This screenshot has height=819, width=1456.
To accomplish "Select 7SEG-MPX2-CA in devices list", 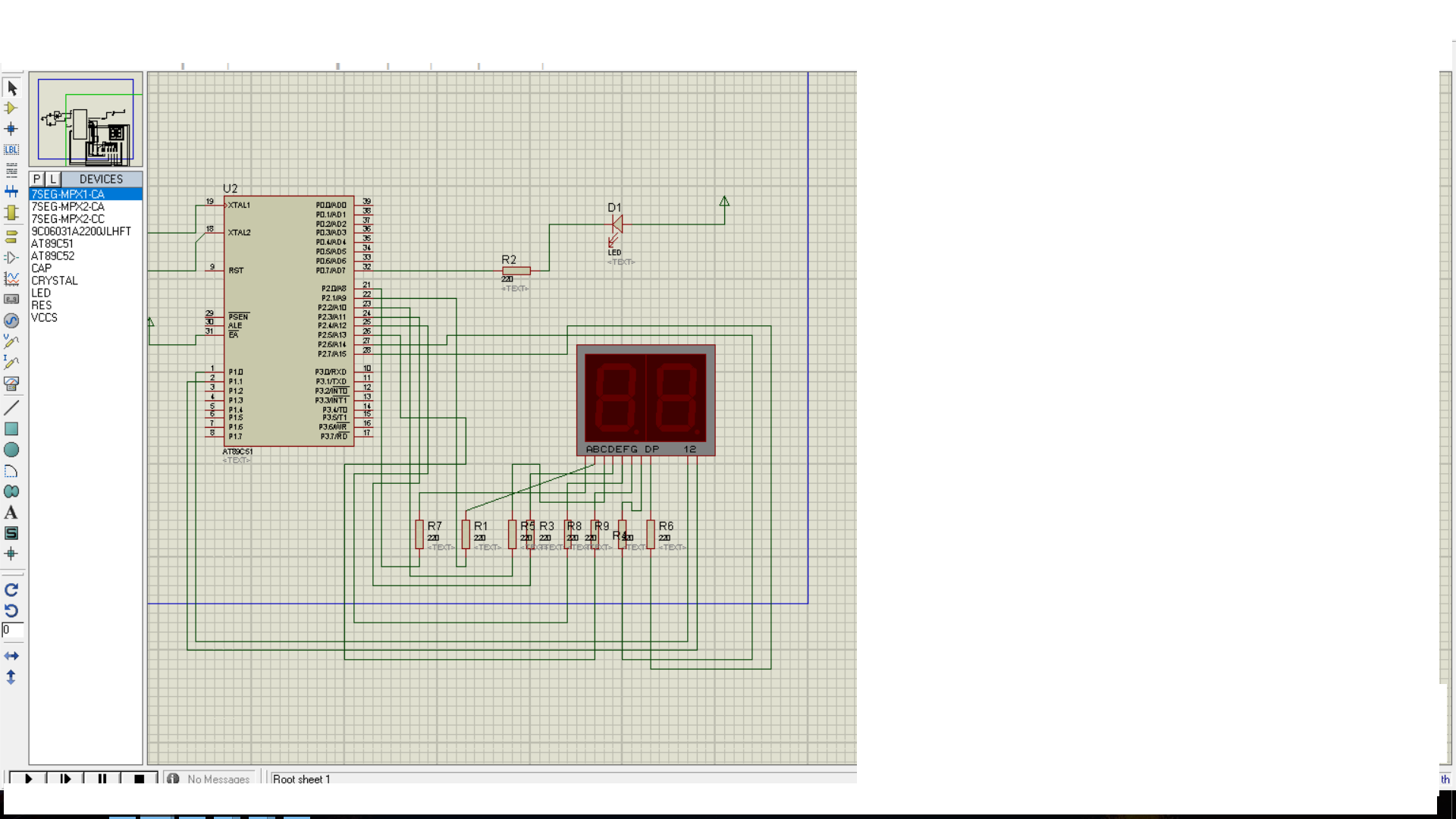I will [x=86, y=206].
